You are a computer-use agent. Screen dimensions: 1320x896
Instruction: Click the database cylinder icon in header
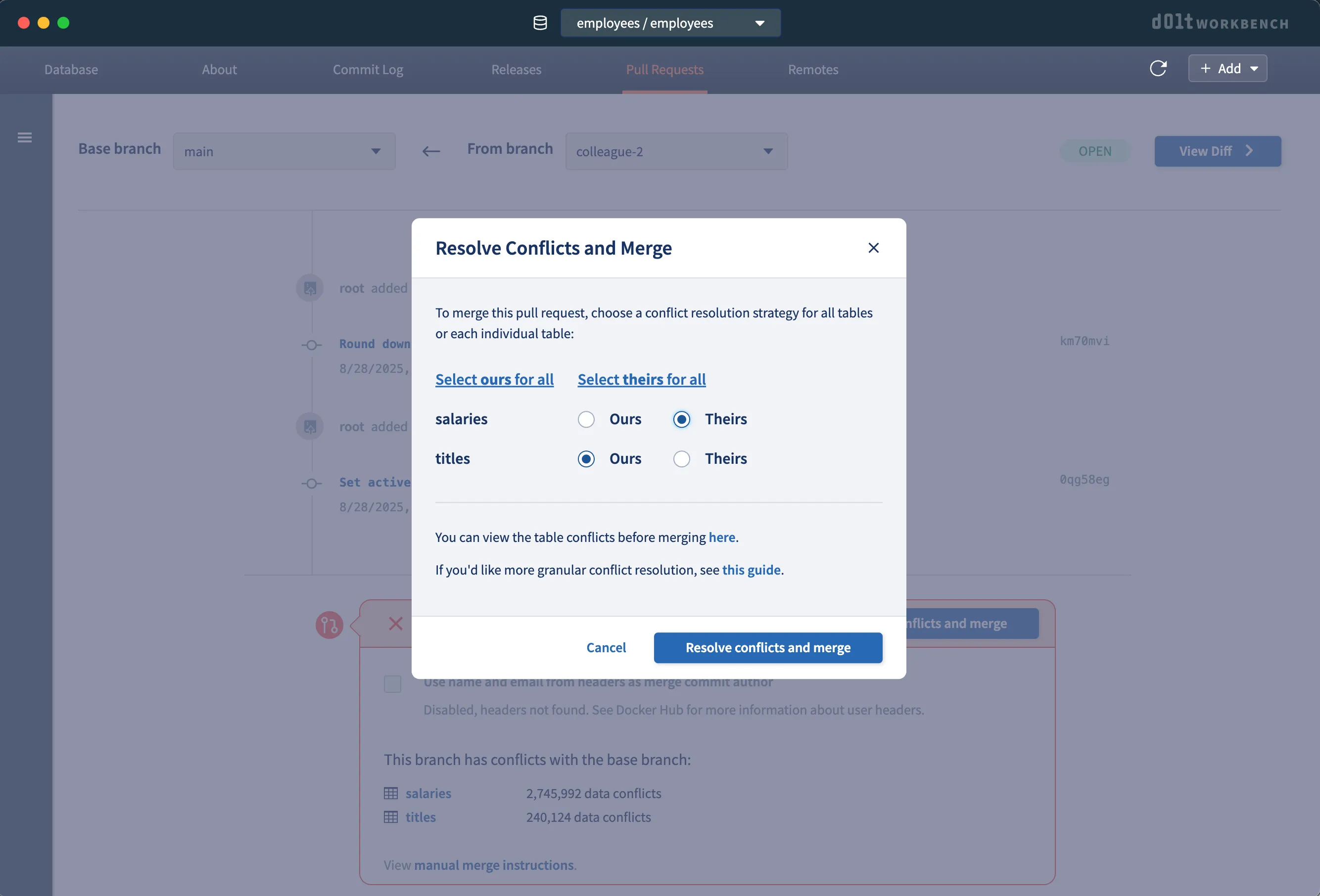pos(540,23)
